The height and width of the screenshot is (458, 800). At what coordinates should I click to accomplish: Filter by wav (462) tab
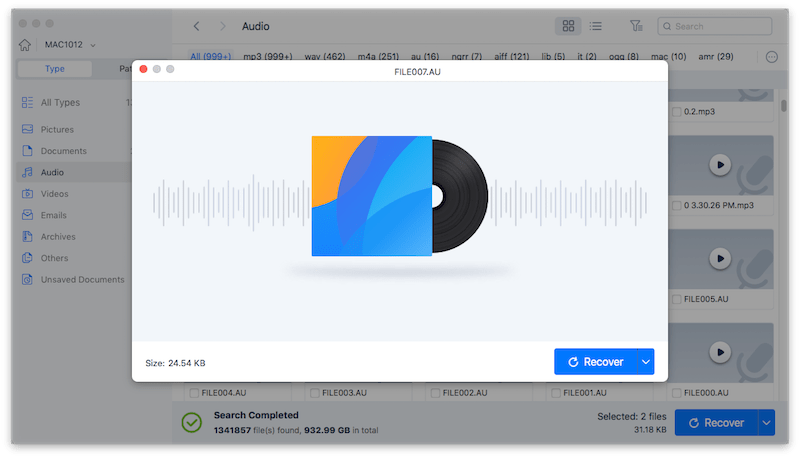pyautogui.click(x=325, y=56)
